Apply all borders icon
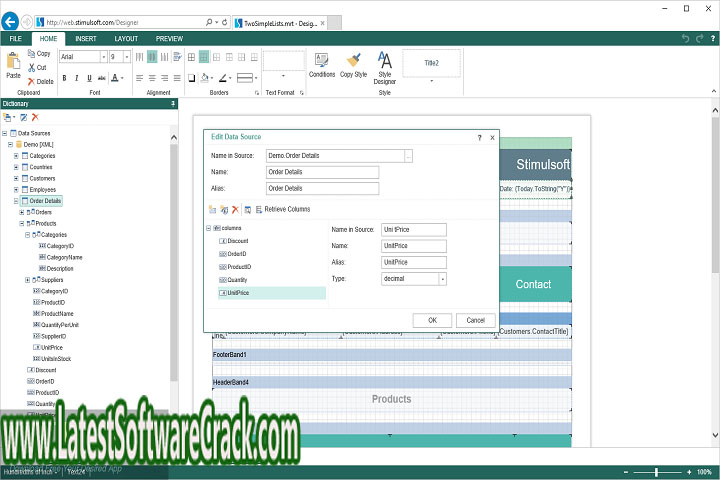 point(191,57)
